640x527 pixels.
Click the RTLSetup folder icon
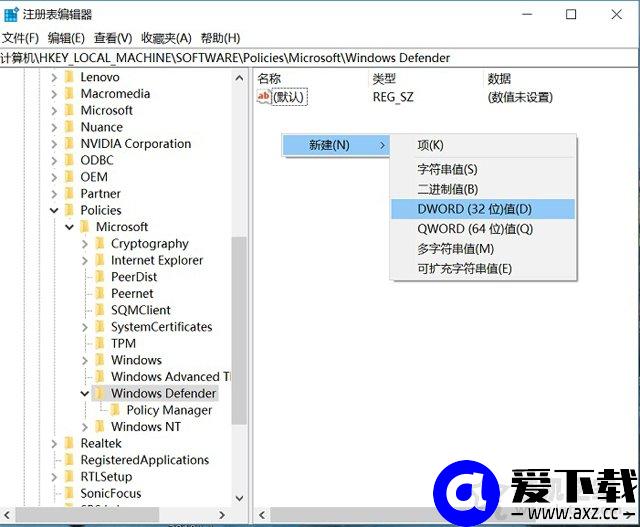(69, 476)
